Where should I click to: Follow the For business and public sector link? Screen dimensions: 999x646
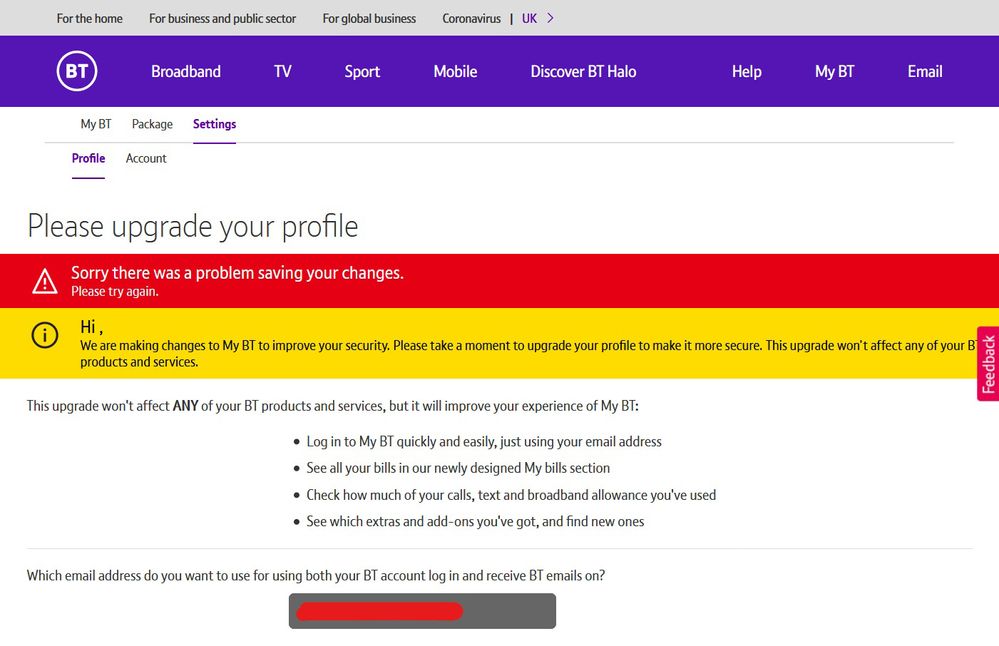click(x=222, y=18)
